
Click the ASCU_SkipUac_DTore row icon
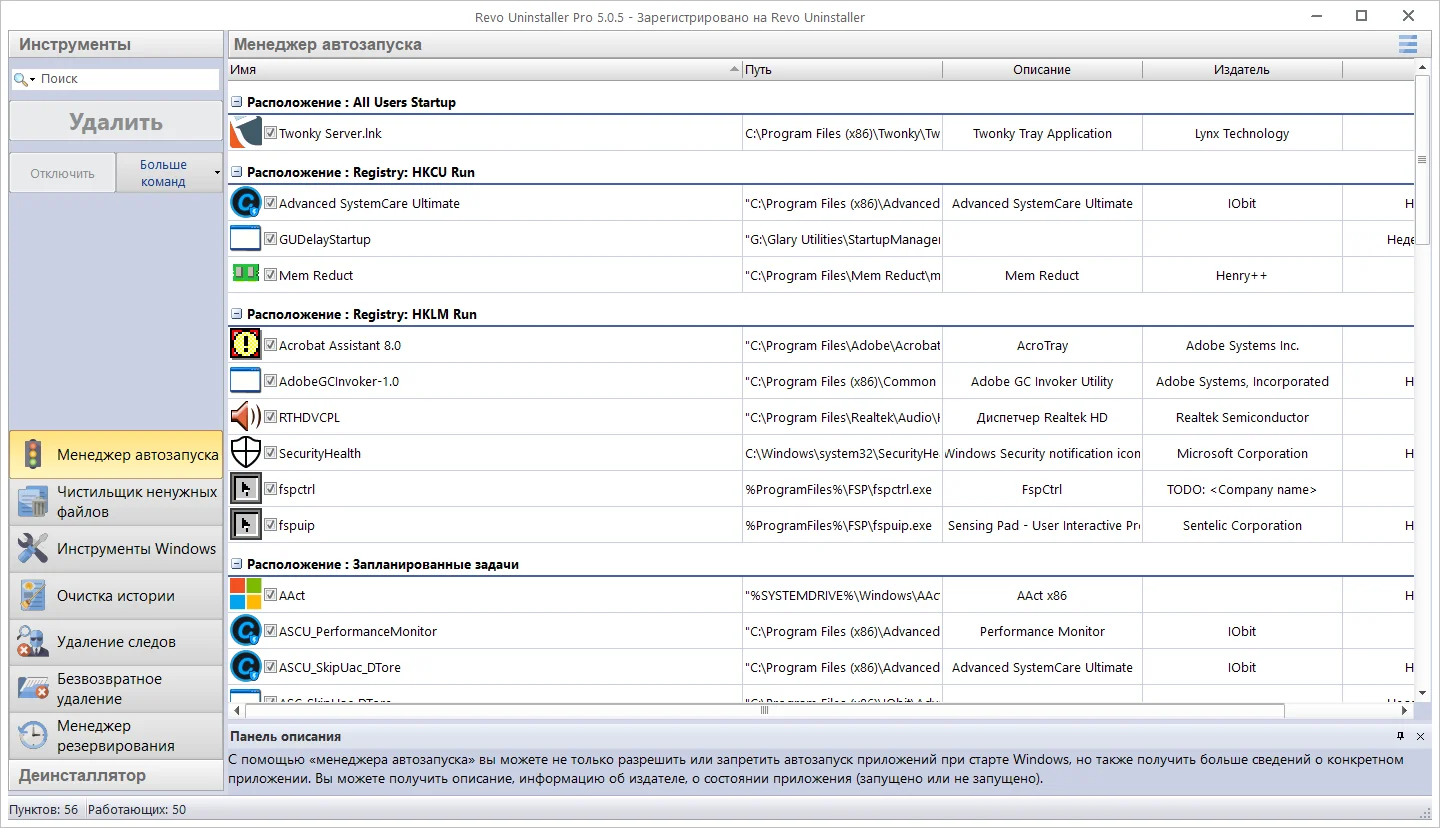point(245,667)
